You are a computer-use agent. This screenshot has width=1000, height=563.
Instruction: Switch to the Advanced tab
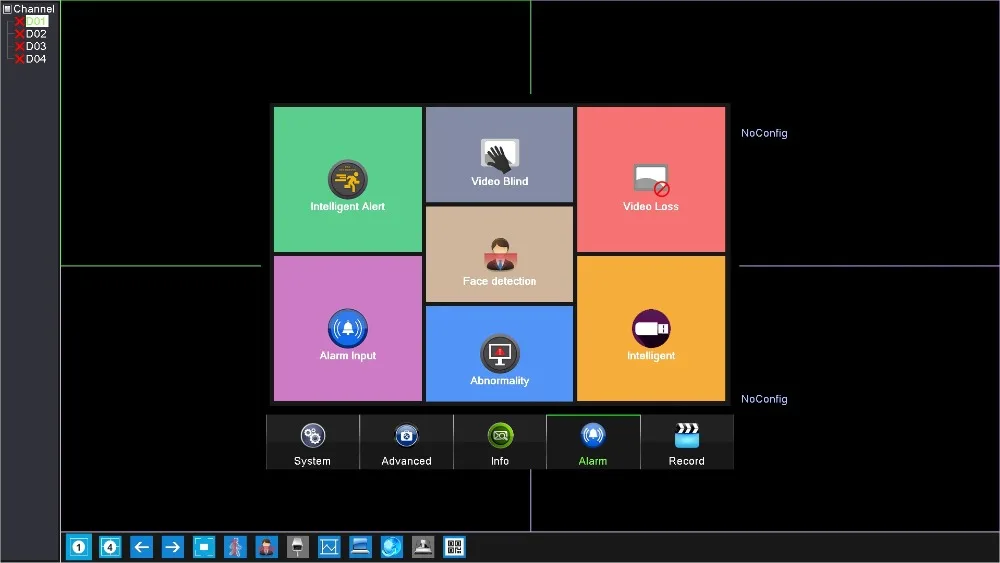[406, 442]
